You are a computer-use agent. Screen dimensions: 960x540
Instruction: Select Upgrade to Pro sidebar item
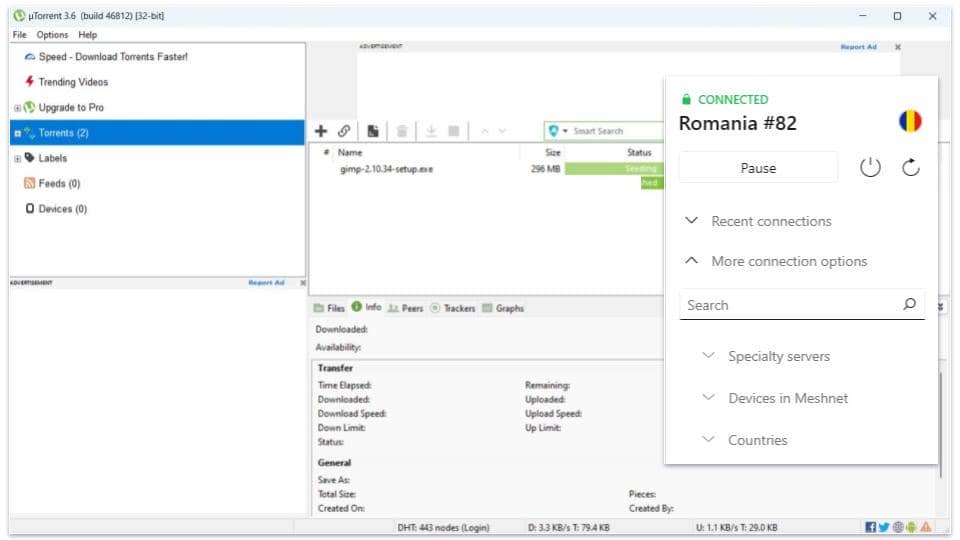[x=71, y=108]
